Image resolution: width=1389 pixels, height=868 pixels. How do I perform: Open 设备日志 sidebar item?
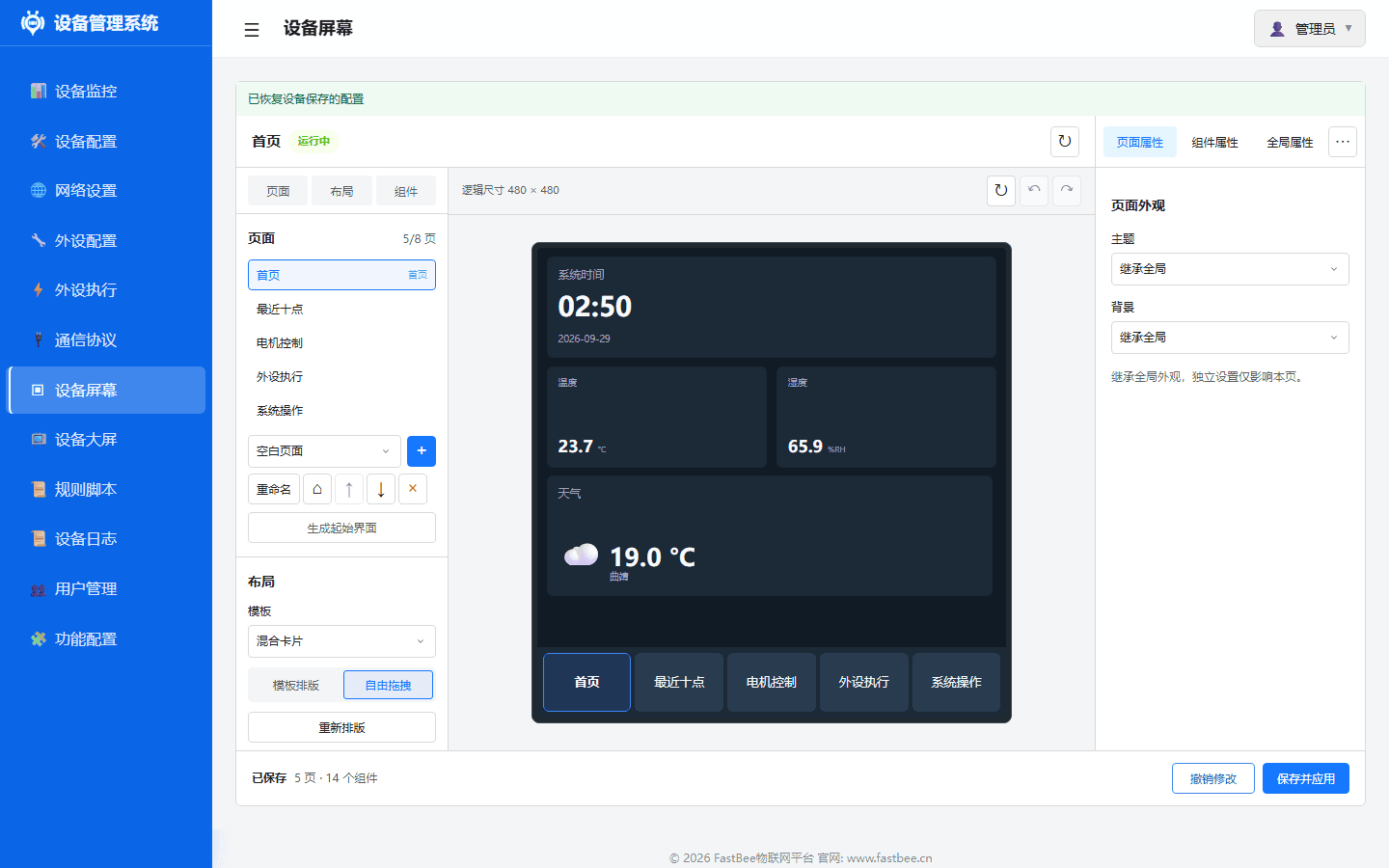click(x=106, y=538)
